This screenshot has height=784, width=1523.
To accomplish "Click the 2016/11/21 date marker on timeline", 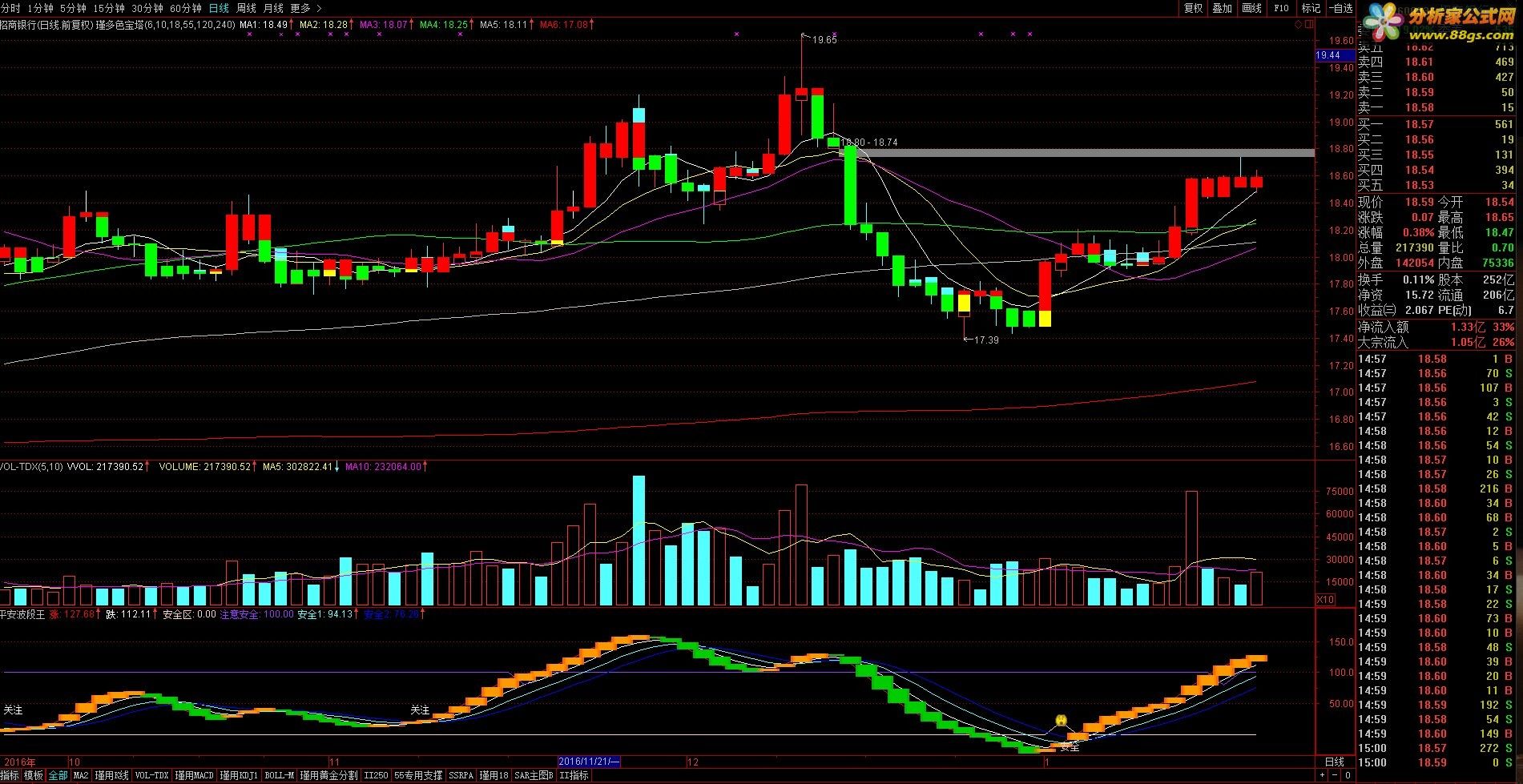I will pos(589,762).
